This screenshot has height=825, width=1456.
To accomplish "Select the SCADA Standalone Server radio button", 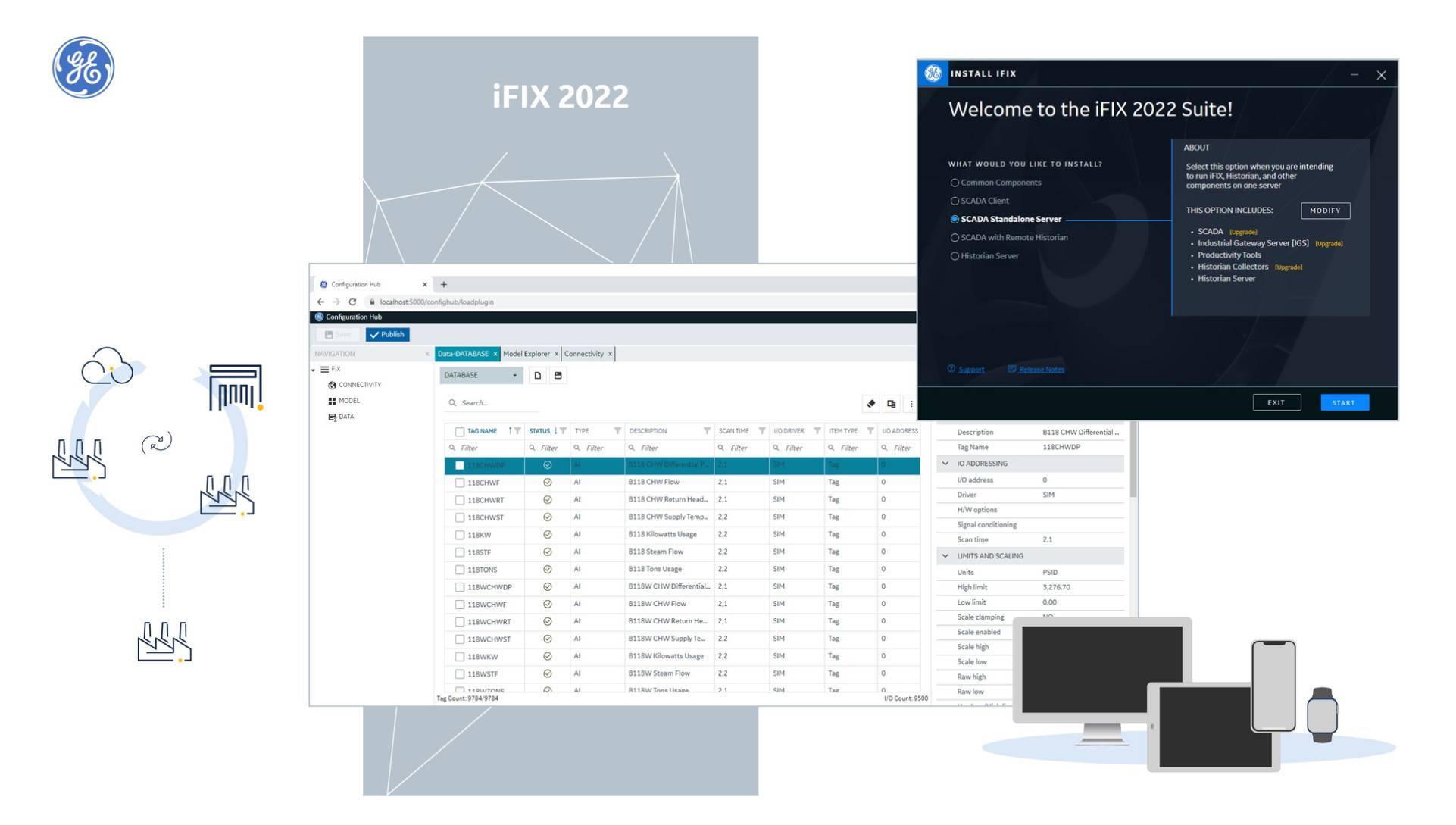I will pos(955,220).
